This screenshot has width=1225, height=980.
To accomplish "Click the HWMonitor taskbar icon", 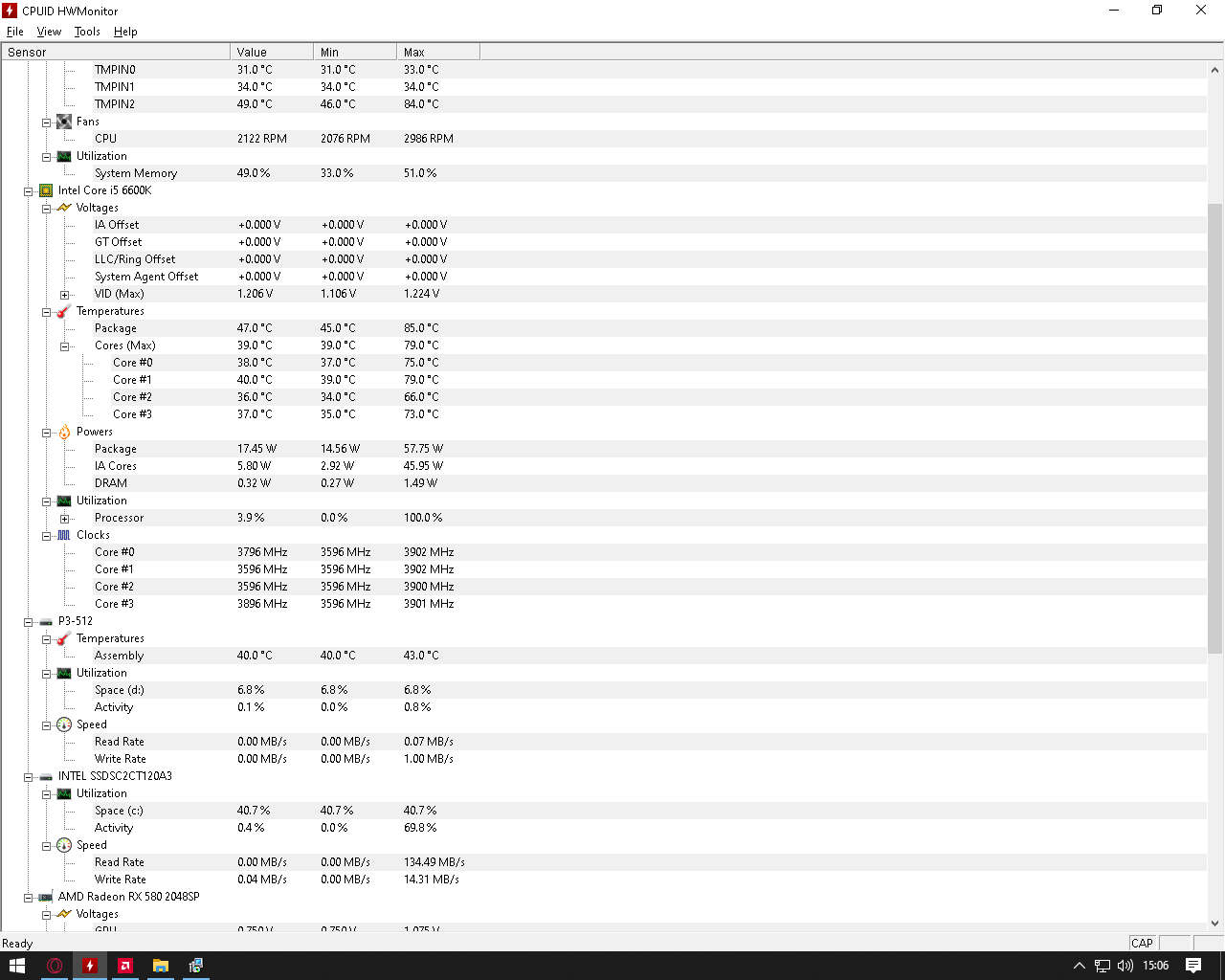I will pos(90,966).
